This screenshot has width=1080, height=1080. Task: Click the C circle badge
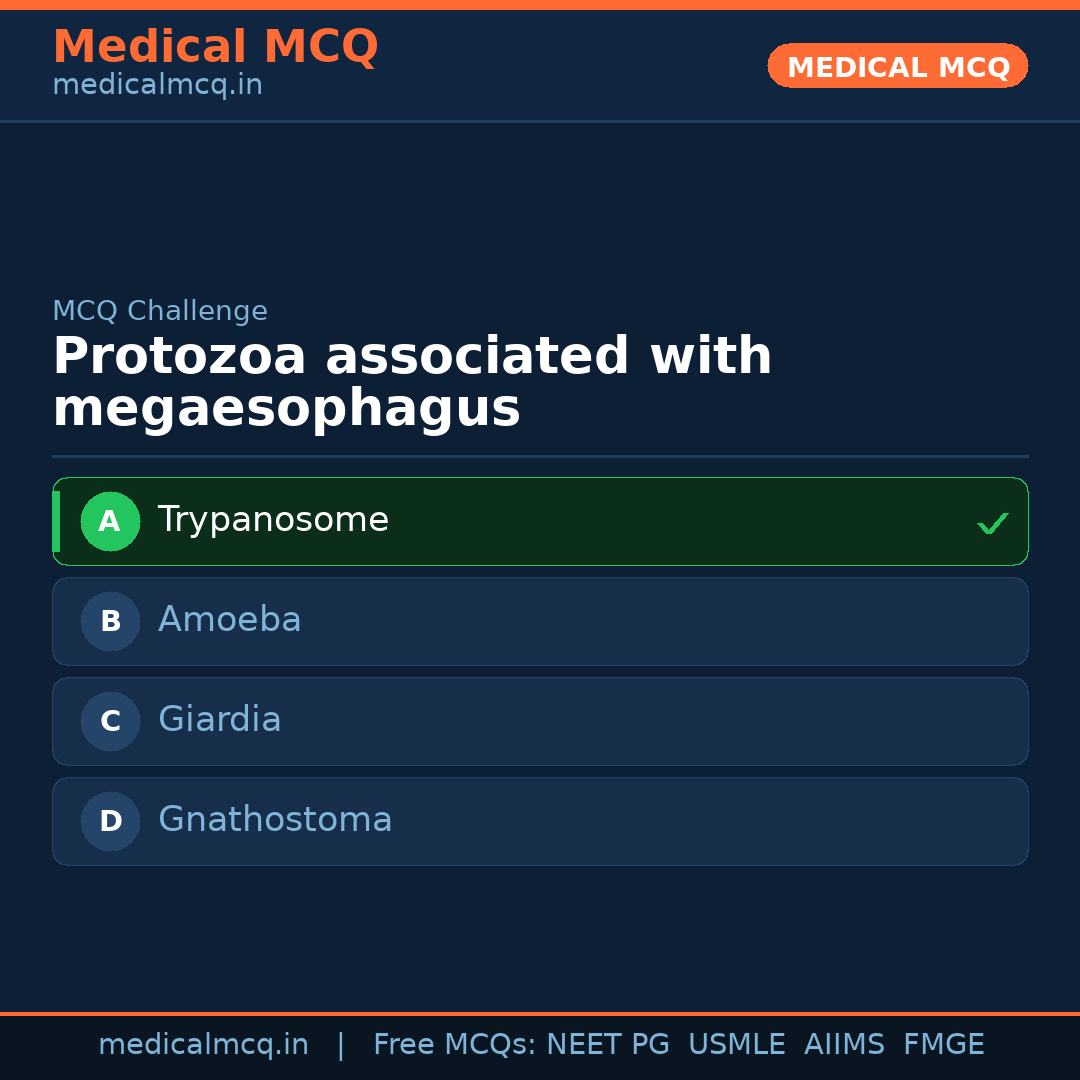click(x=110, y=721)
